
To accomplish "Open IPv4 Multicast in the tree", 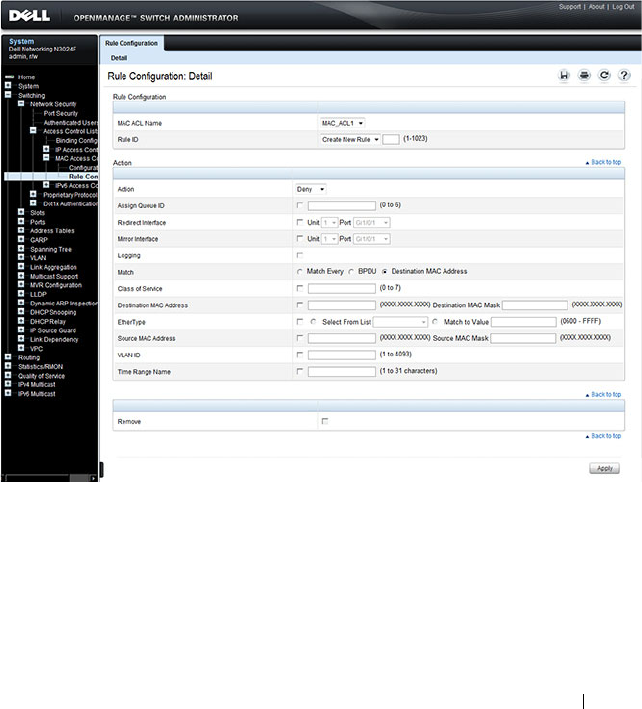I will [x=36, y=385].
